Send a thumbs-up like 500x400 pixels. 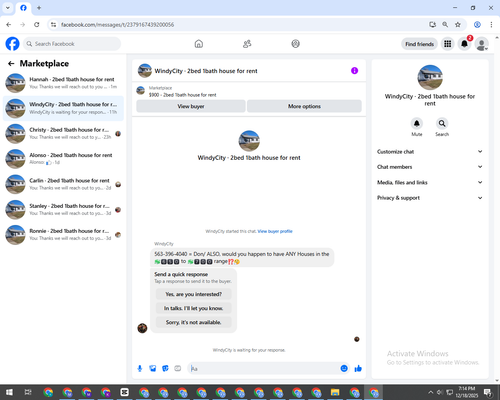pyautogui.click(x=358, y=368)
